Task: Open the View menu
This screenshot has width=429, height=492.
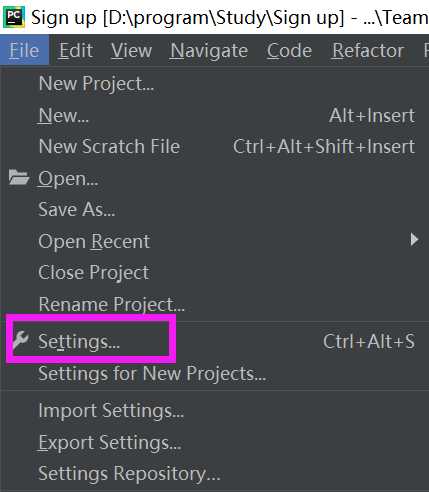Action: point(132,51)
